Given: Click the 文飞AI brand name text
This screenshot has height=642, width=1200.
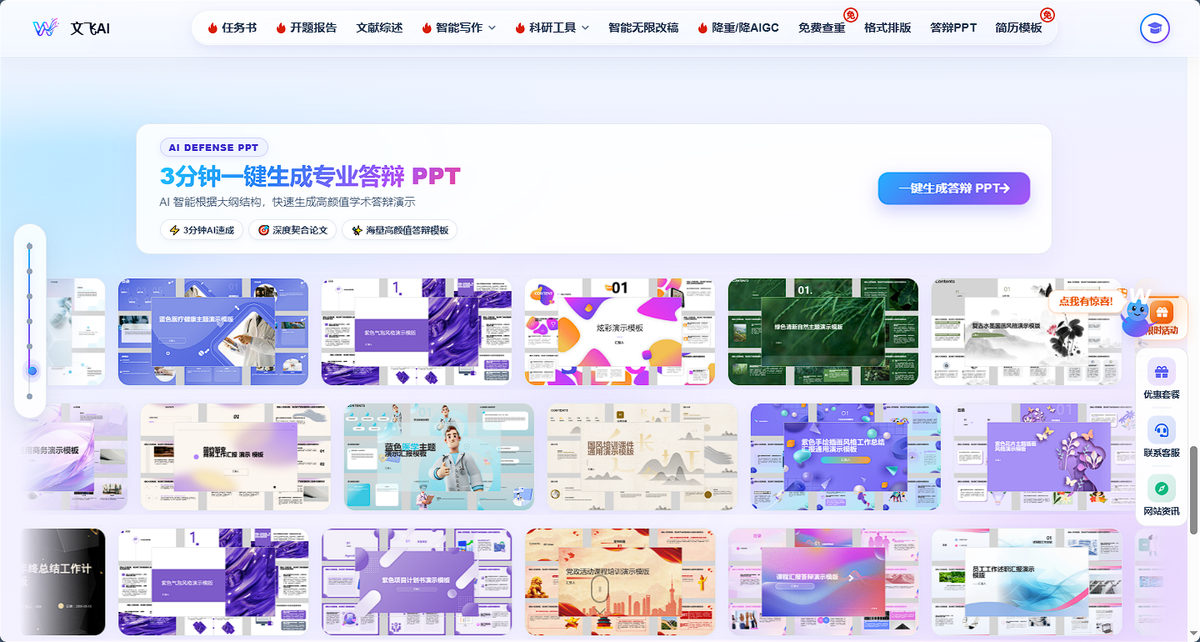Looking at the screenshot, I should tap(90, 28).
